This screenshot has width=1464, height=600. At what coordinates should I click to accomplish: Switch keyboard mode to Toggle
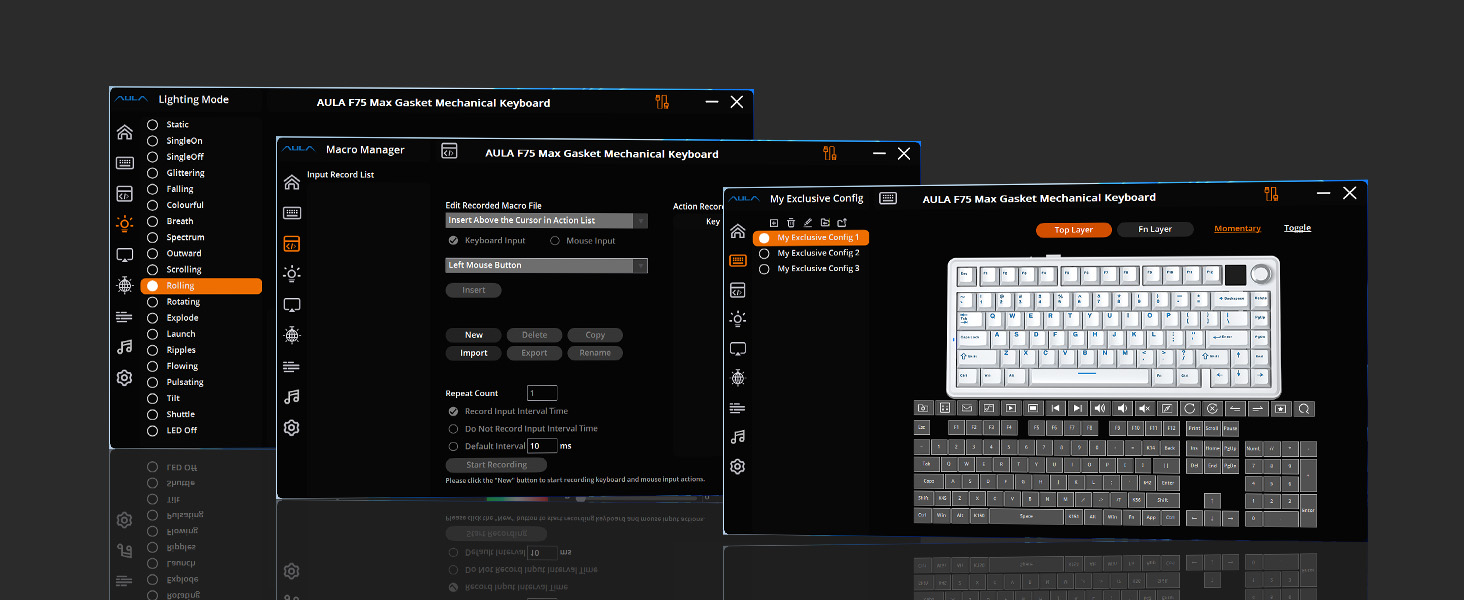tap(1297, 227)
